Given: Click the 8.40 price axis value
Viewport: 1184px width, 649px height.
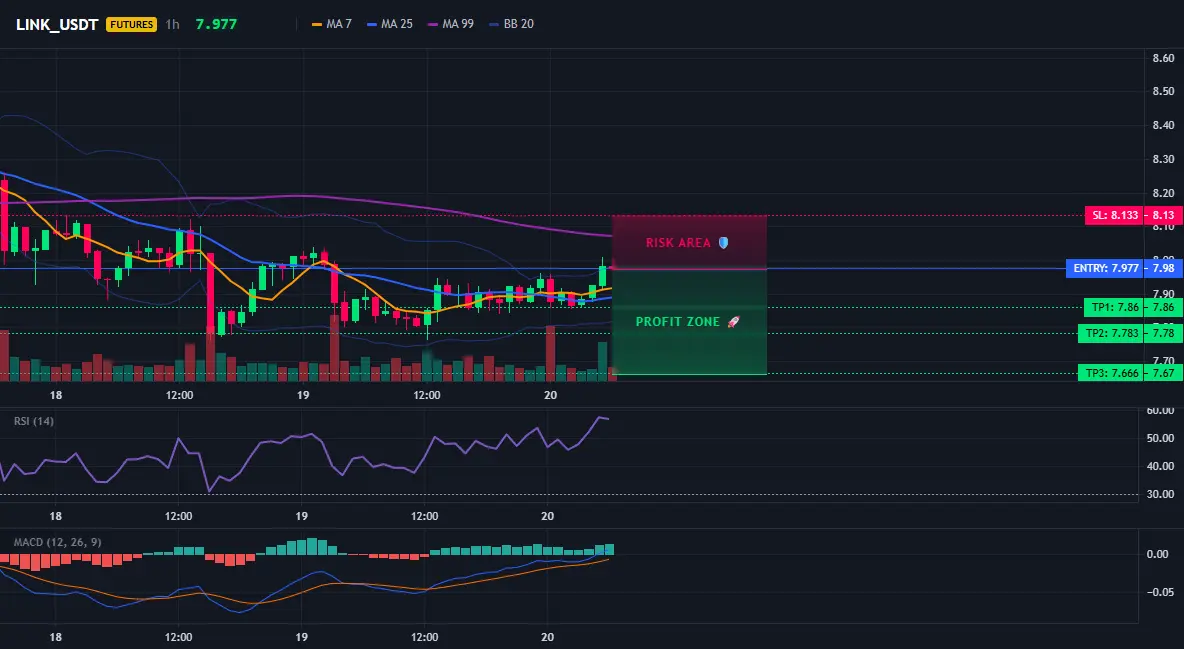Looking at the screenshot, I should tap(1164, 125).
